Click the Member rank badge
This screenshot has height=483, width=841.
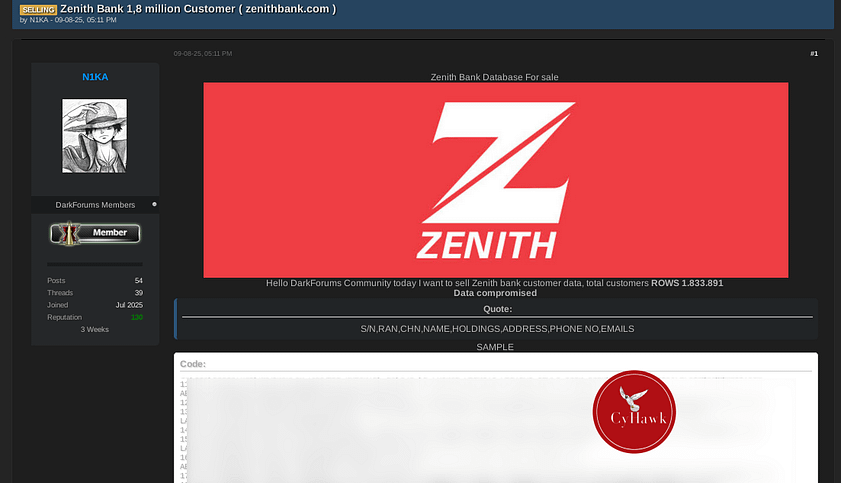pyautogui.click(x=95, y=233)
